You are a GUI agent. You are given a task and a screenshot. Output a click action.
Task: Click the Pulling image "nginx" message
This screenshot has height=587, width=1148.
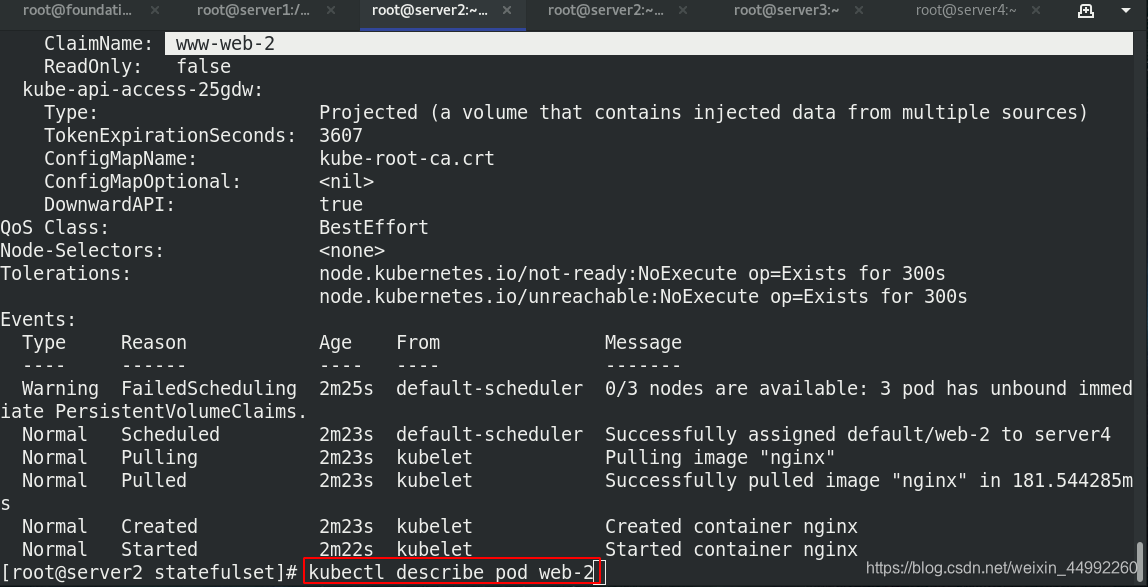720,457
